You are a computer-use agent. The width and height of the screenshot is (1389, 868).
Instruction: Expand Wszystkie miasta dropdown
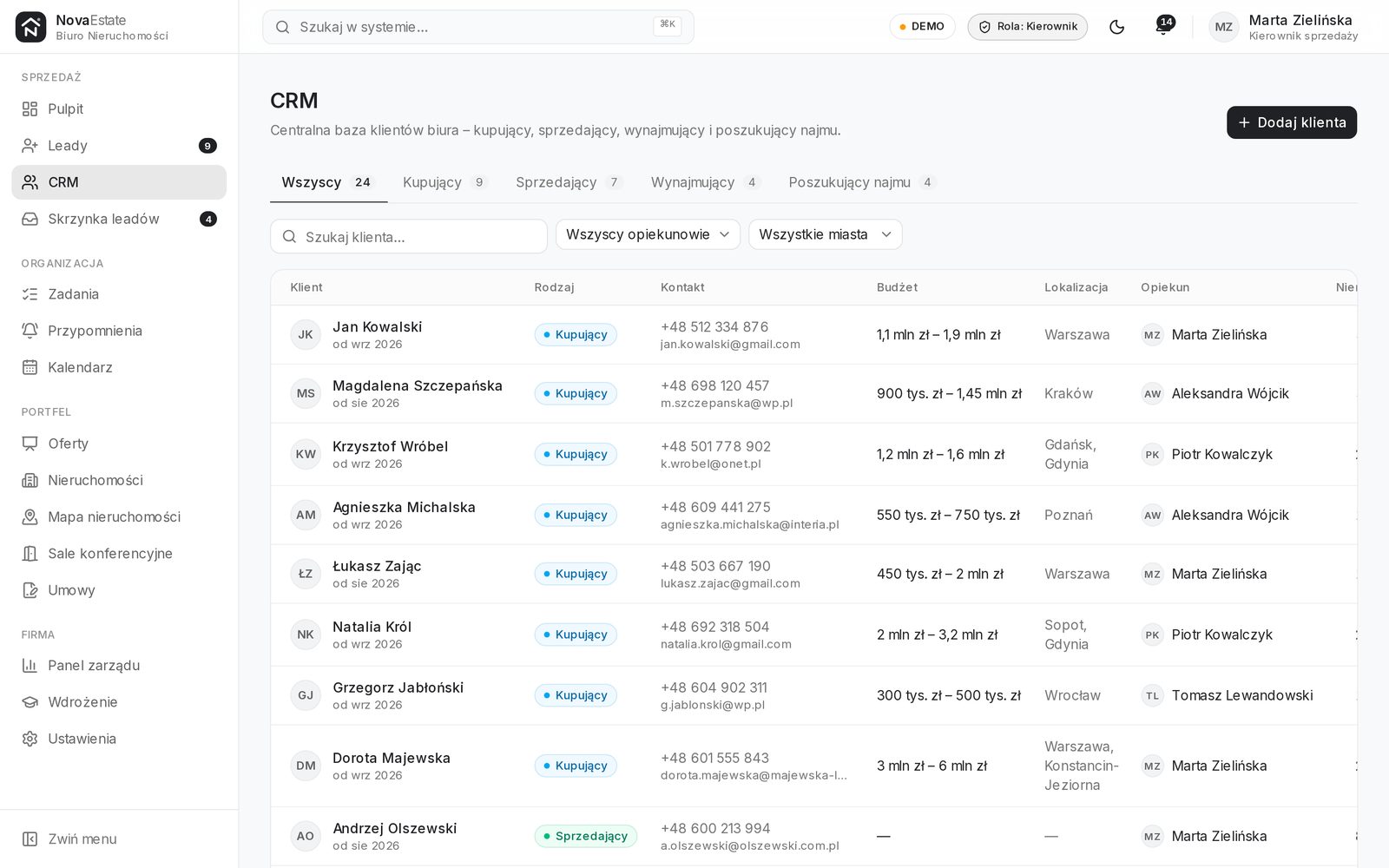click(x=825, y=234)
